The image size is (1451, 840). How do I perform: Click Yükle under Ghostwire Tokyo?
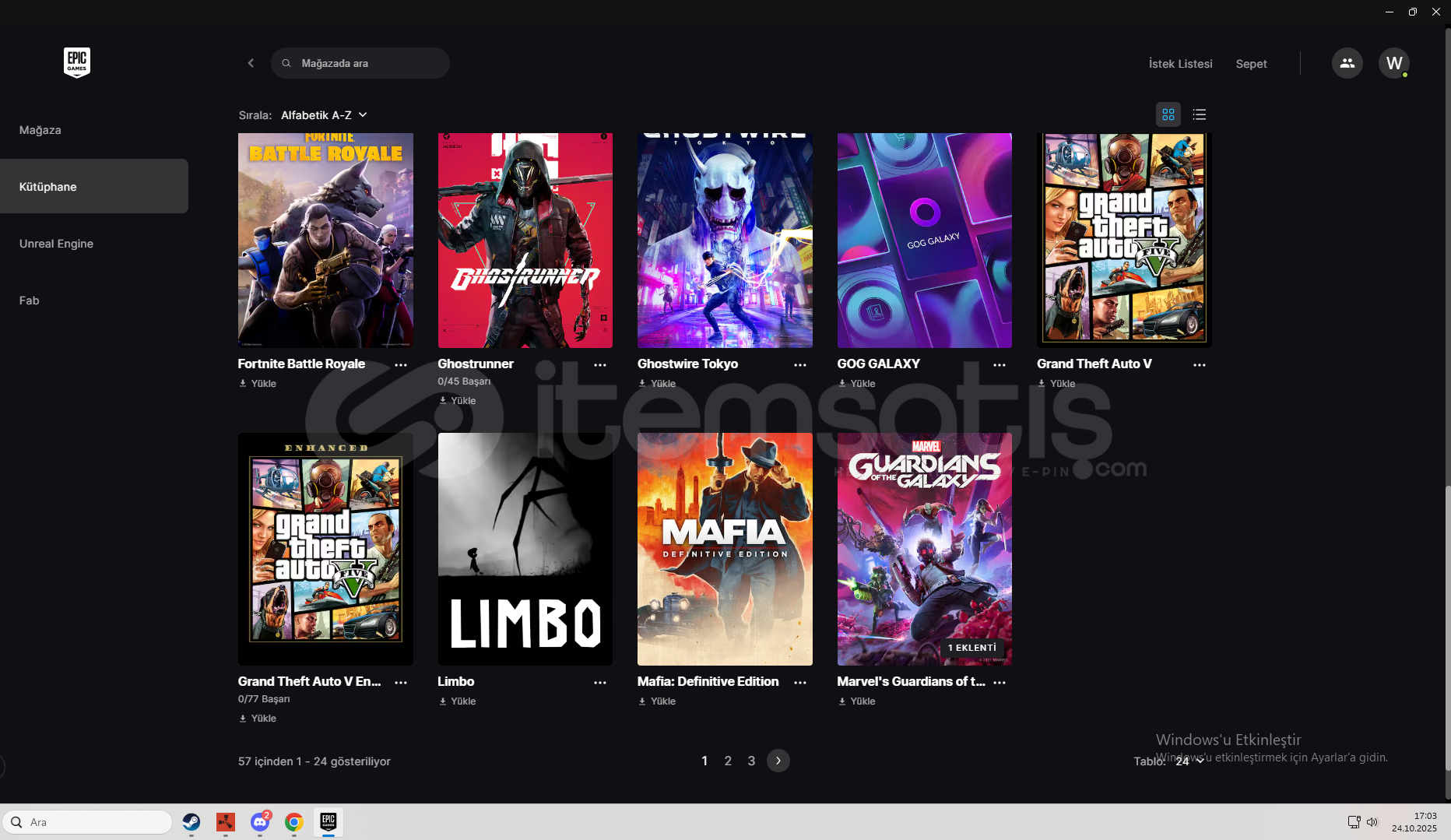tap(657, 384)
